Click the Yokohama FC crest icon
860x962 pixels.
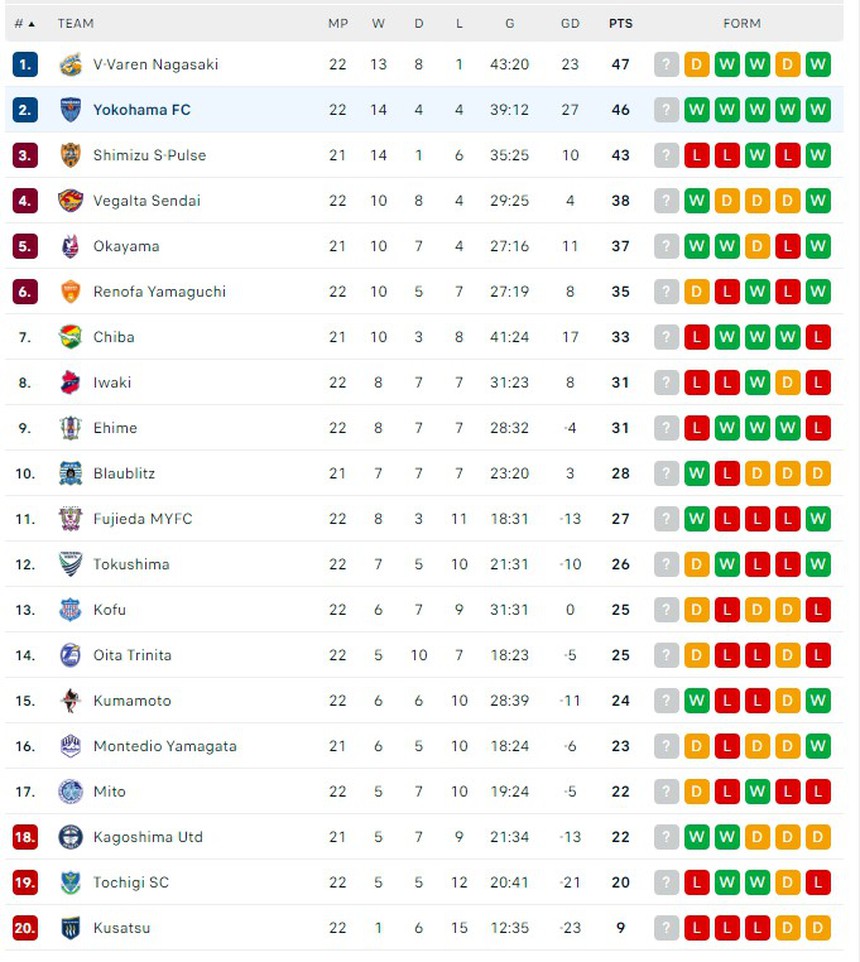[x=70, y=110]
